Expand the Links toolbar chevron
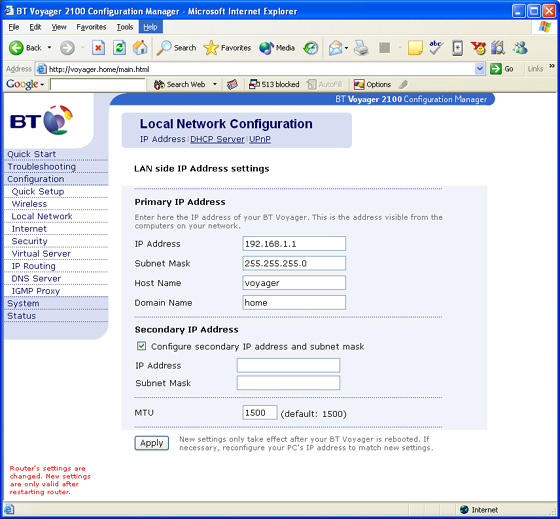This screenshot has width=560, height=519. [x=552, y=66]
